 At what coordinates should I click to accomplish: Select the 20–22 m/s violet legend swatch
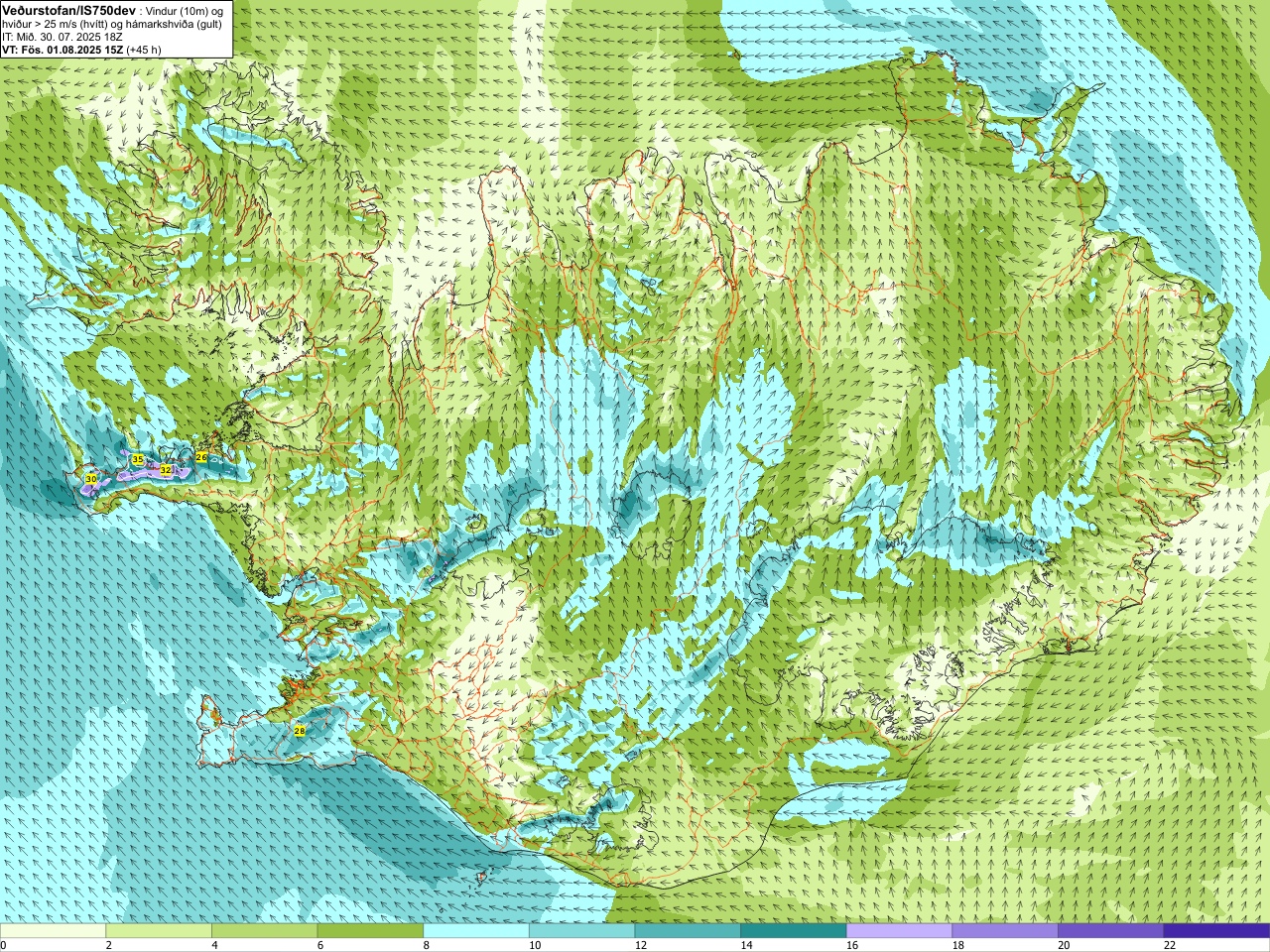[x=1111, y=931]
